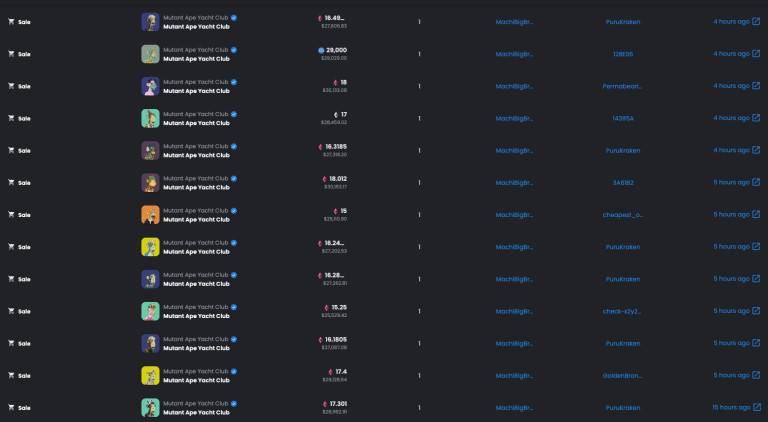Click external link icon in cheapest_o row
The width and height of the screenshot is (768, 422).
click(x=756, y=214)
